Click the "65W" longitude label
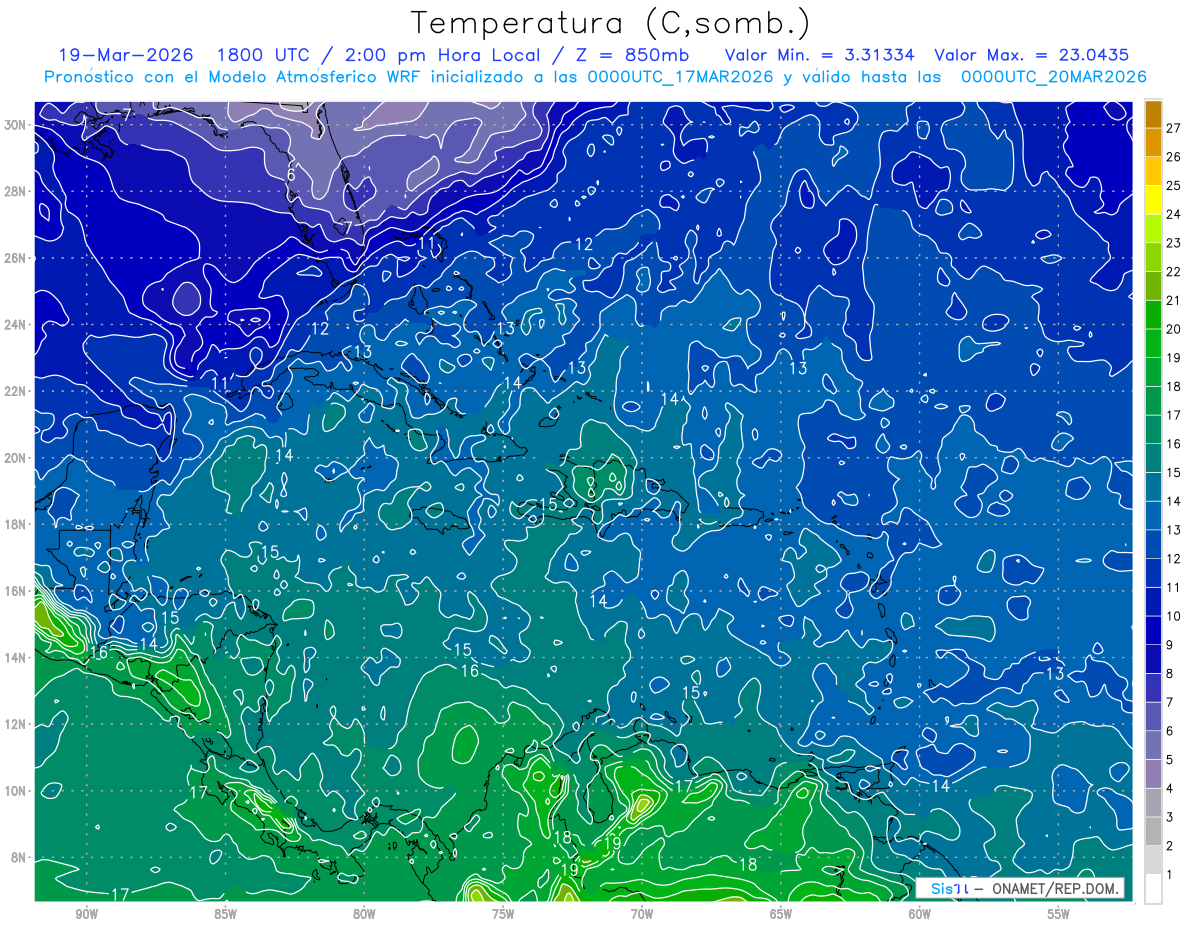This screenshot has width=1200, height=927. pos(781,914)
